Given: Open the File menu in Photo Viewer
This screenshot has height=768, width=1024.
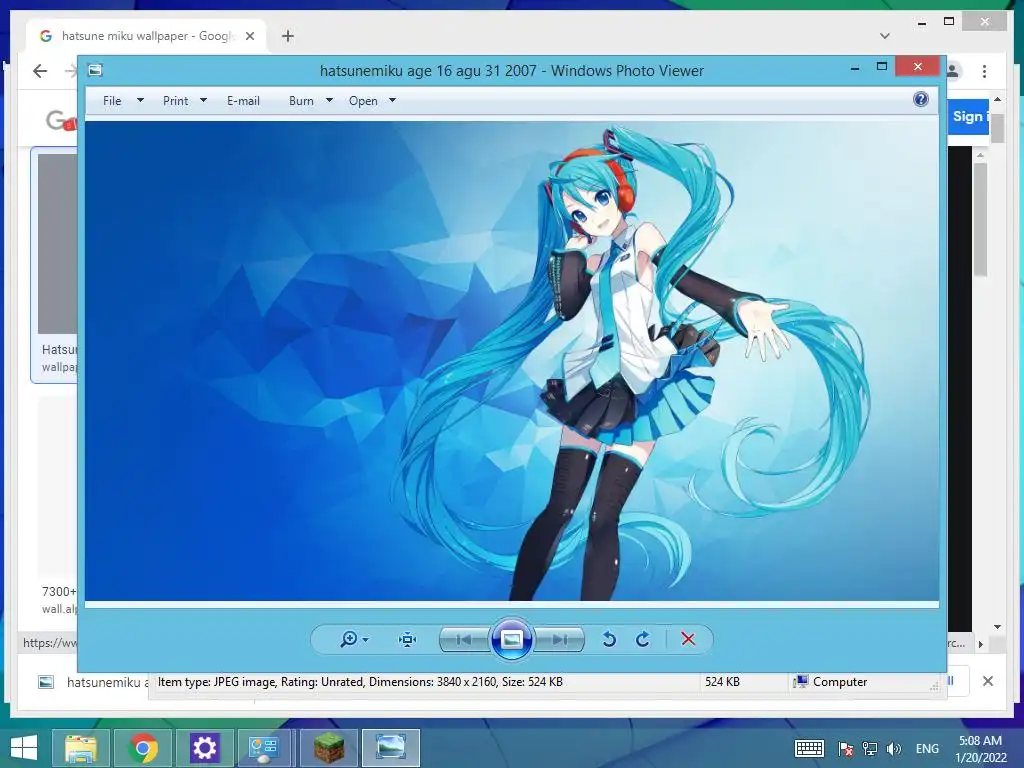Looking at the screenshot, I should 112,101.
